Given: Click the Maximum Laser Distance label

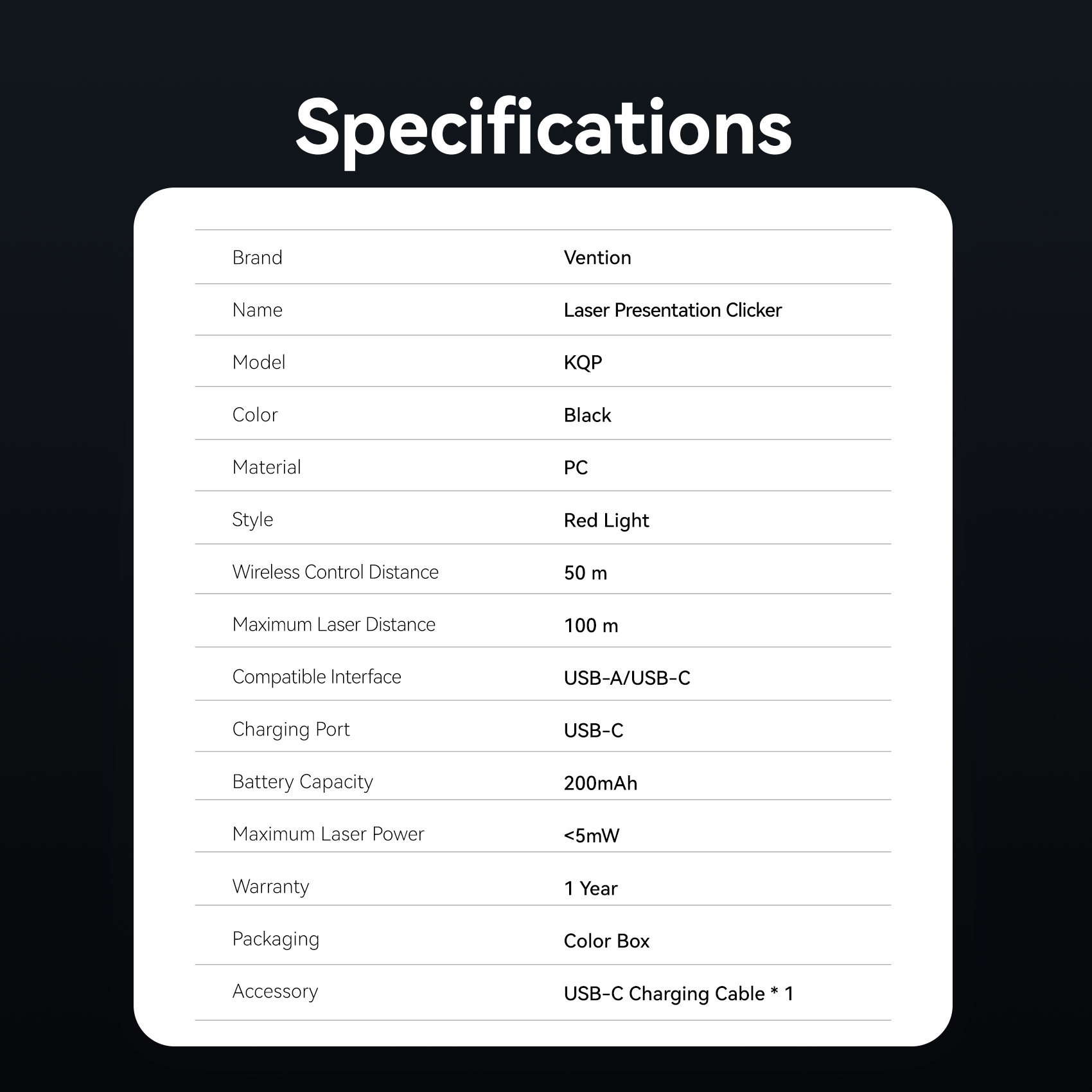Looking at the screenshot, I should pos(333,624).
